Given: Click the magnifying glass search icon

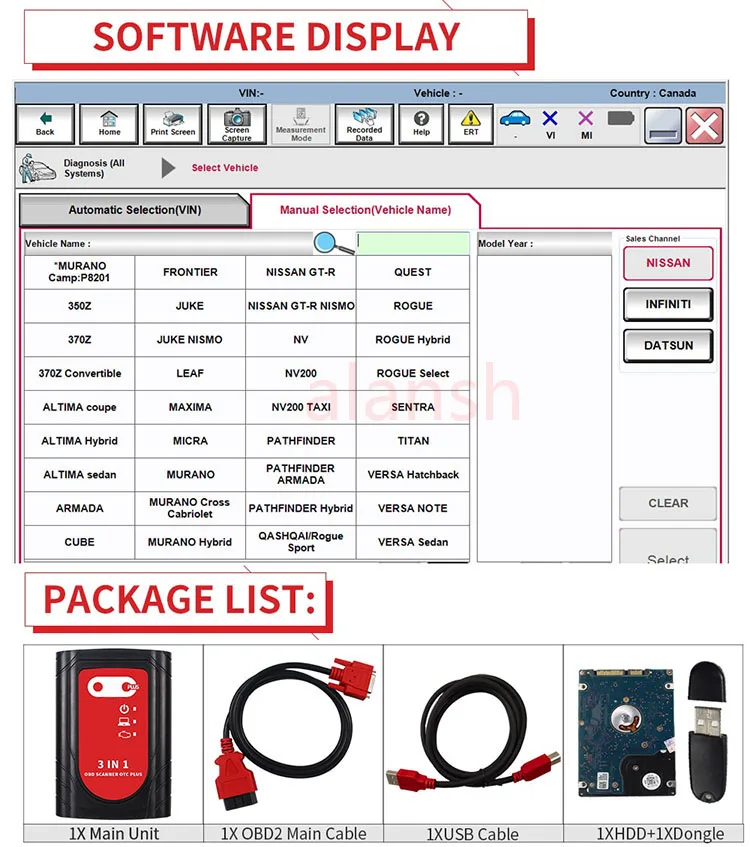Looking at the screenshot, I should point(333,244).
